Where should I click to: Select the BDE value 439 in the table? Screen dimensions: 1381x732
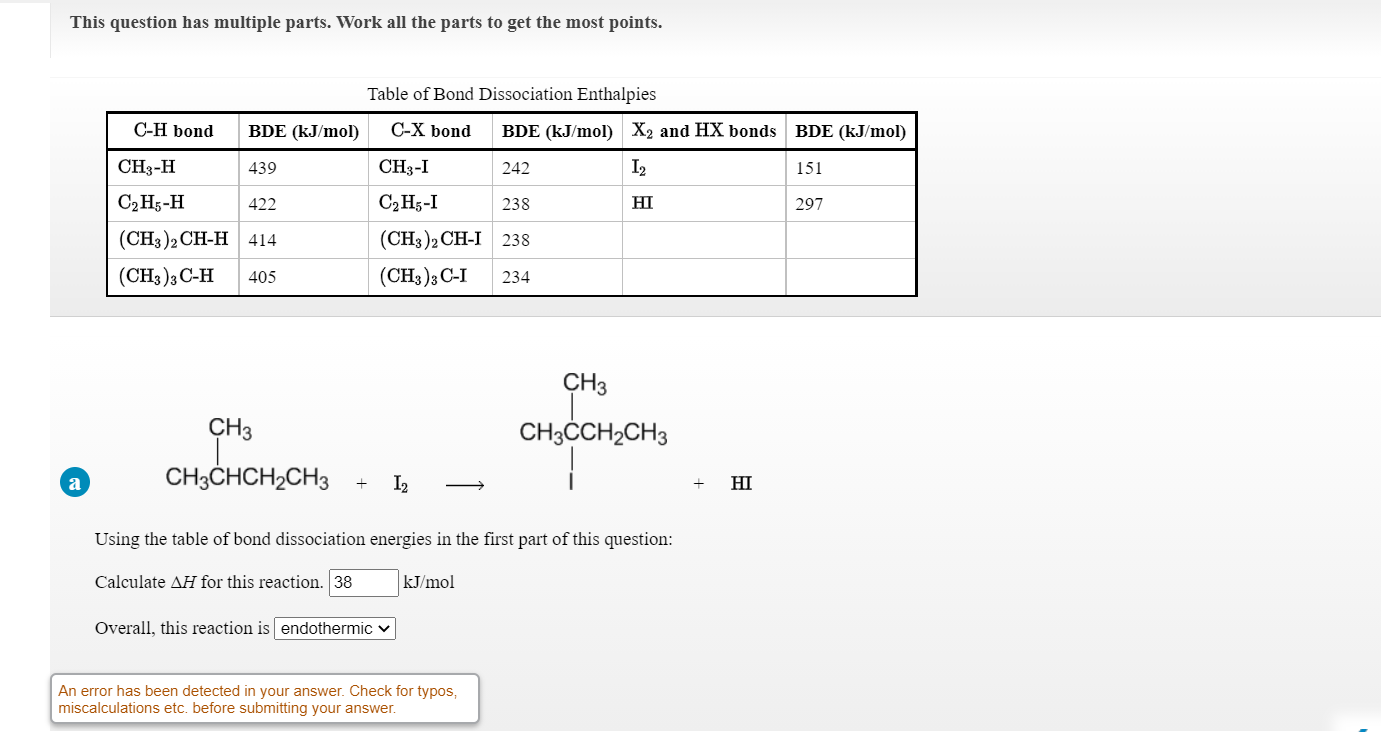[x=258, y=168]
